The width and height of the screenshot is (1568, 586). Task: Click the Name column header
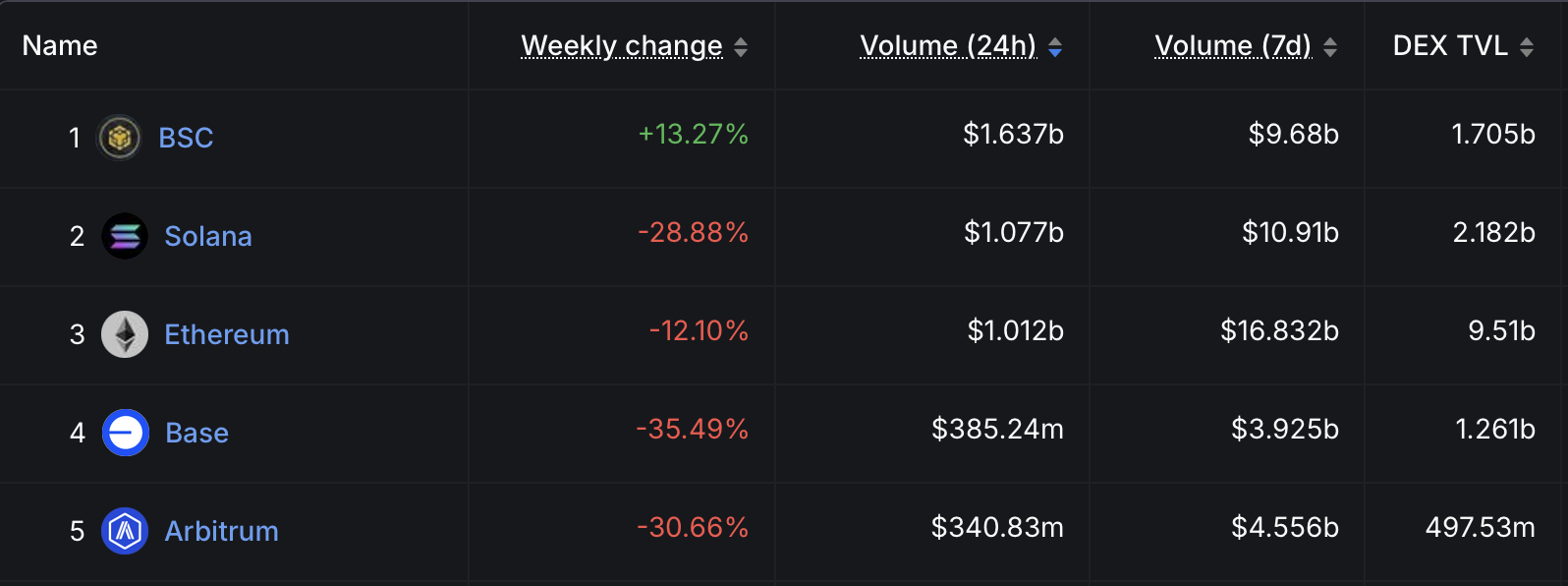coord(60,46)
